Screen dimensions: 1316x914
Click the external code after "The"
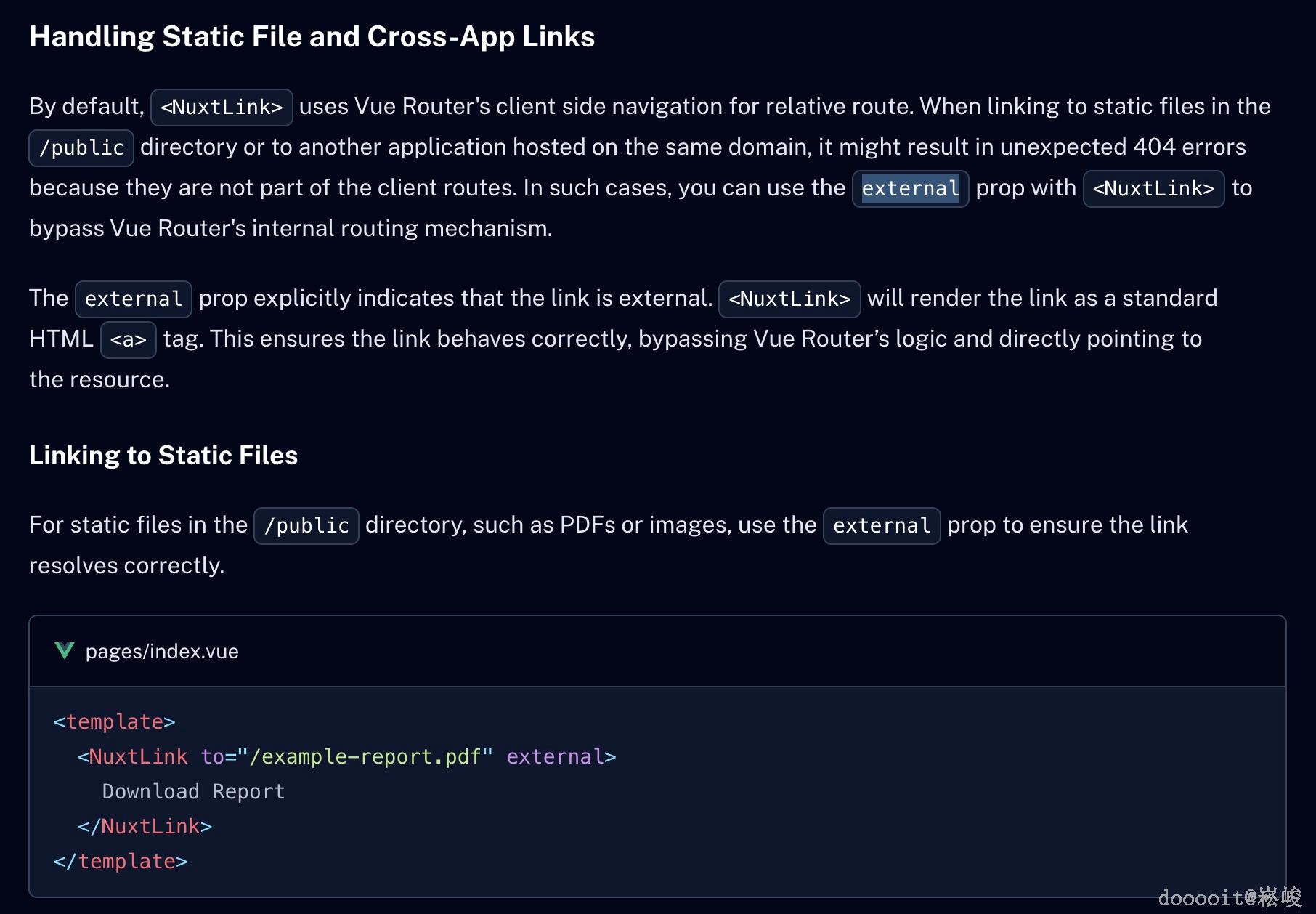[x=134, y=299]
